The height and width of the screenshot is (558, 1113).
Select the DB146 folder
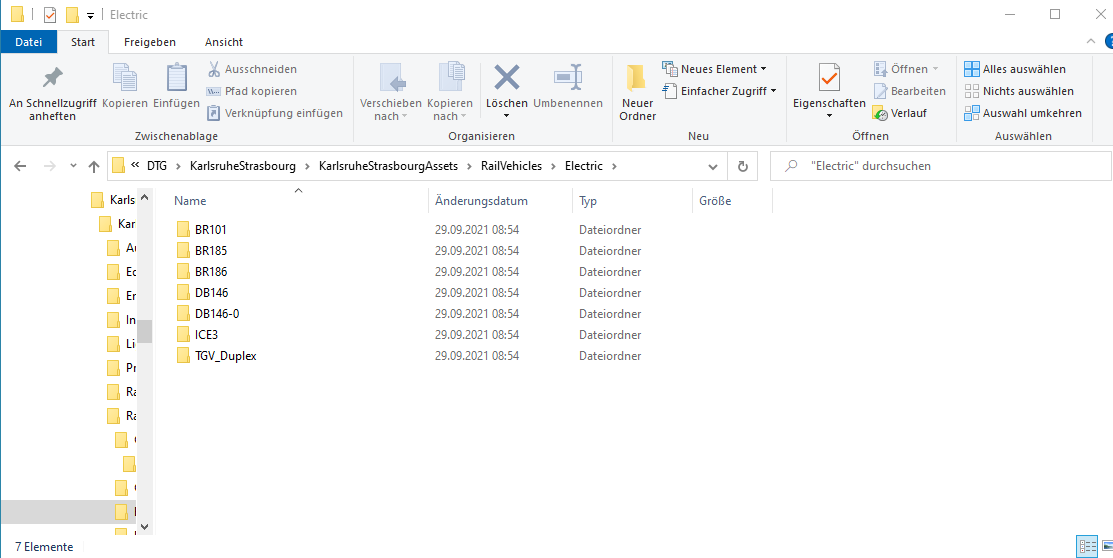pyautogui.click(x=211, y=292)
